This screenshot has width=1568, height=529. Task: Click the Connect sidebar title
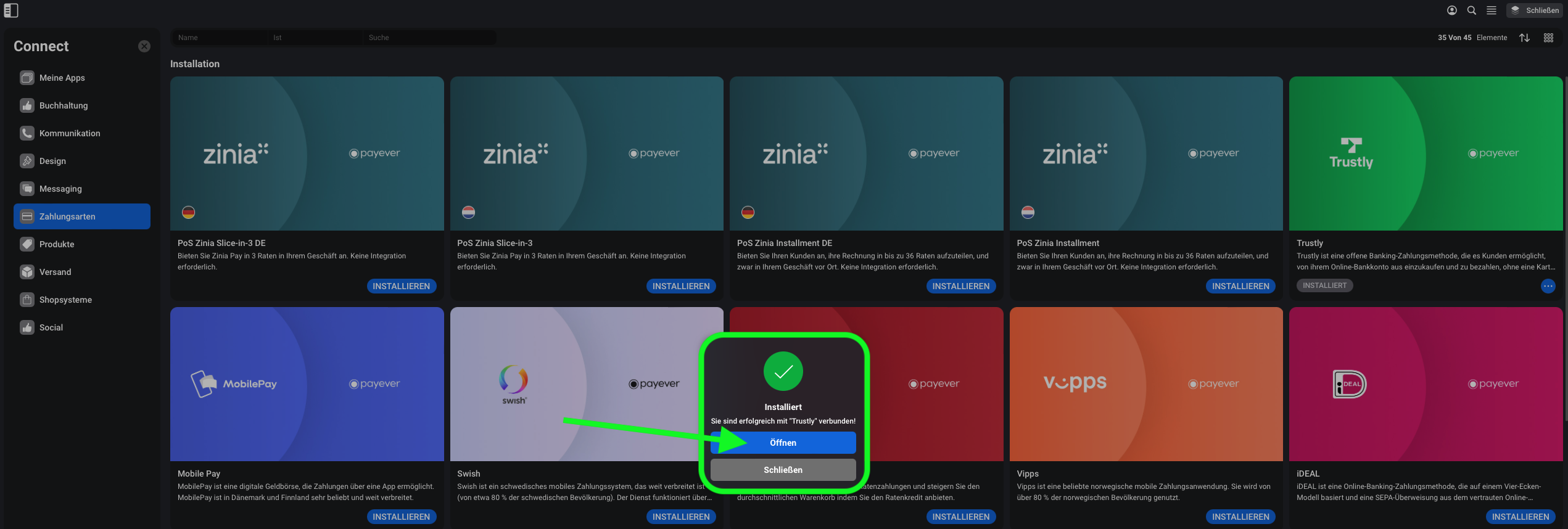pyautogui.click(x=41, y=46)
